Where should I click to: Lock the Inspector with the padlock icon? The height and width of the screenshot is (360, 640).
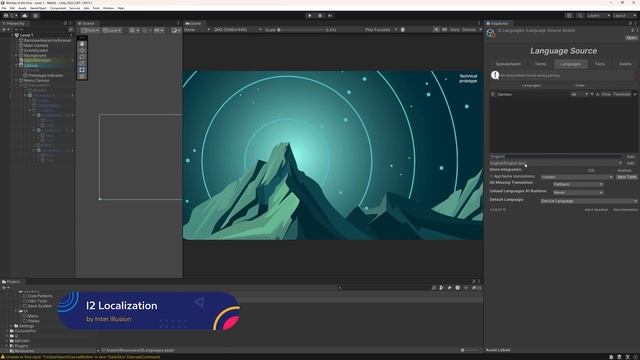631,23
